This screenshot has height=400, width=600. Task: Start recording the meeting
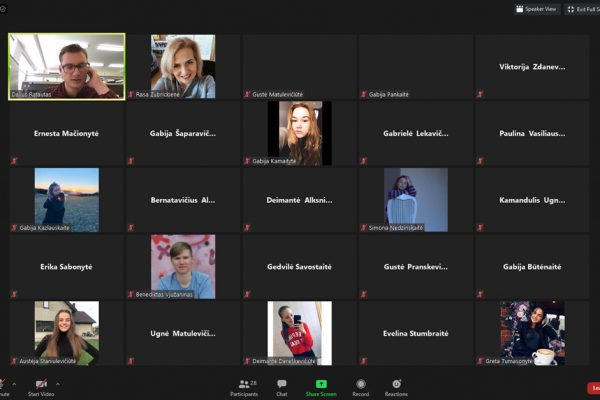click(360, 388)
